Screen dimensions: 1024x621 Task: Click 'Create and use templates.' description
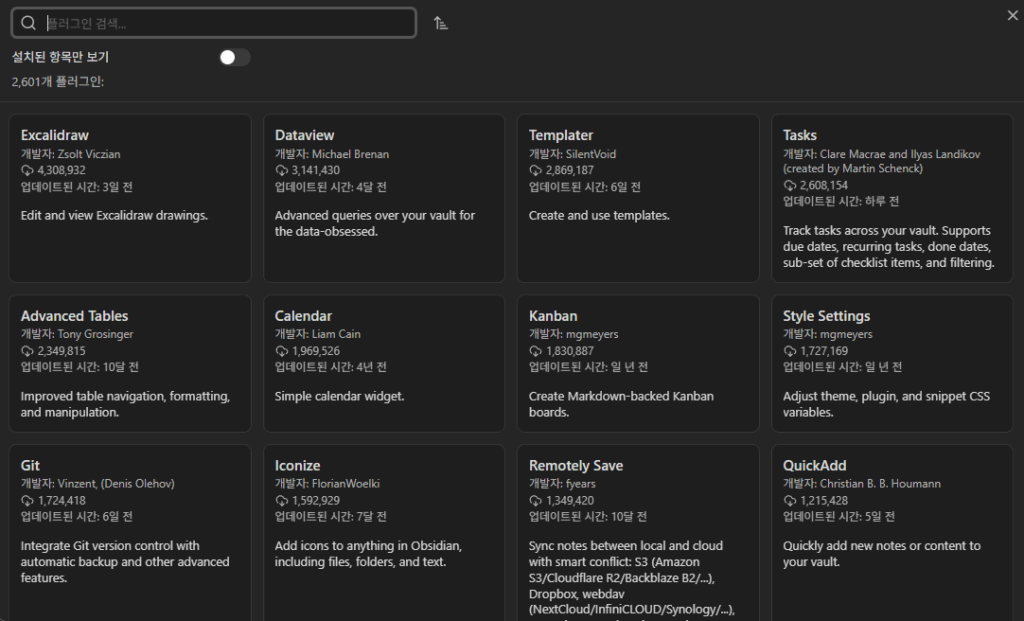pyautogui.click(x=599, y=215)
